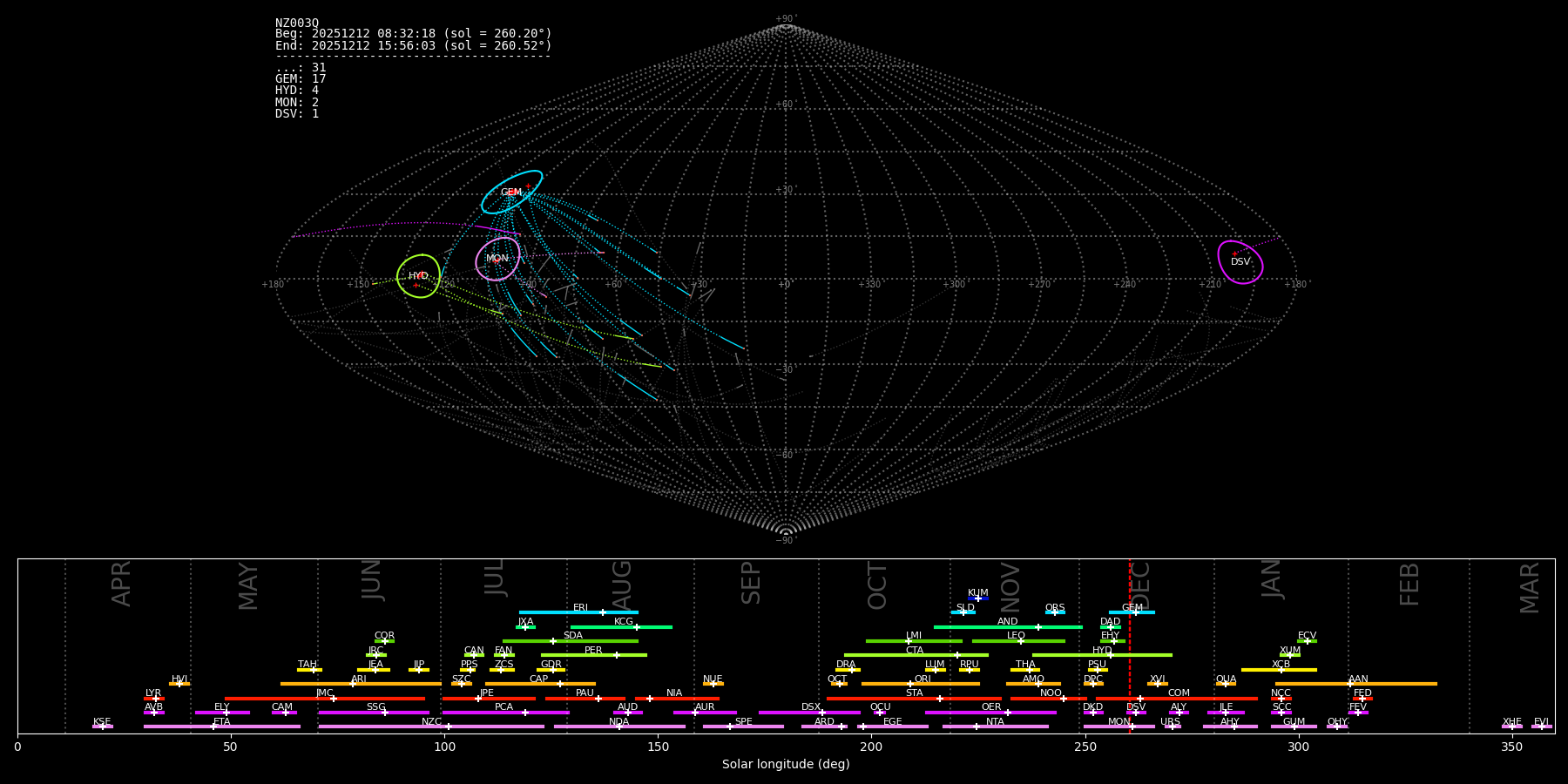Screen dimensions: 1568x784
Task: Click the '...: 31' sporadic count line
Action: point(301,68)
